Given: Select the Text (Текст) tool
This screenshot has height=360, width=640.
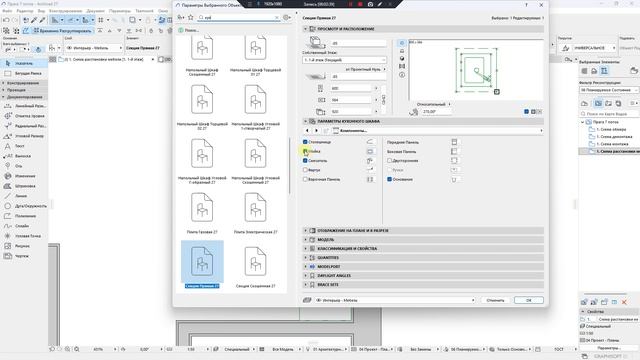Looking at the screenshot, I should 24,146.
